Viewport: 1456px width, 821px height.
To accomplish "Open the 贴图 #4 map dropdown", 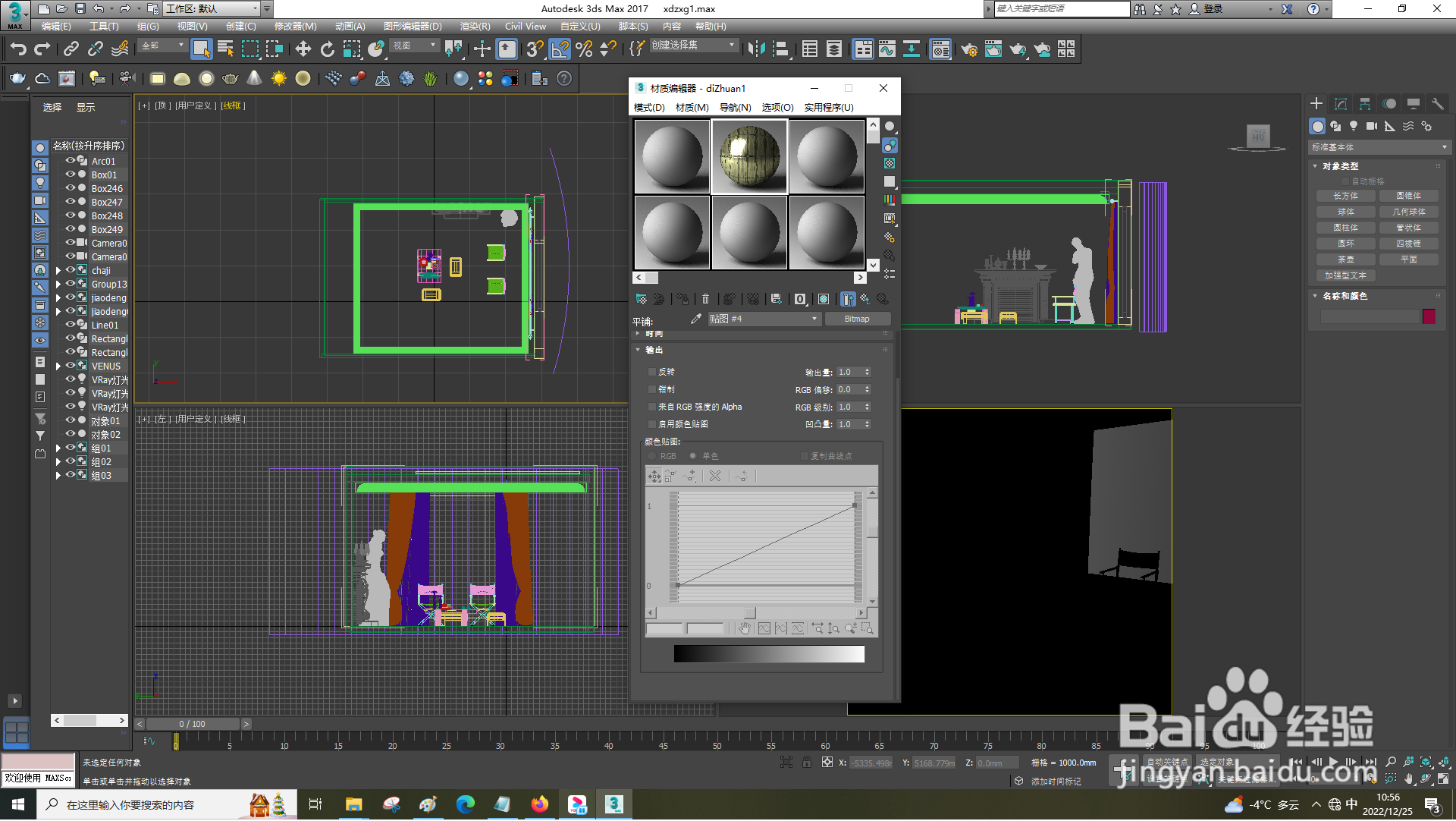I will click(813, 319).
